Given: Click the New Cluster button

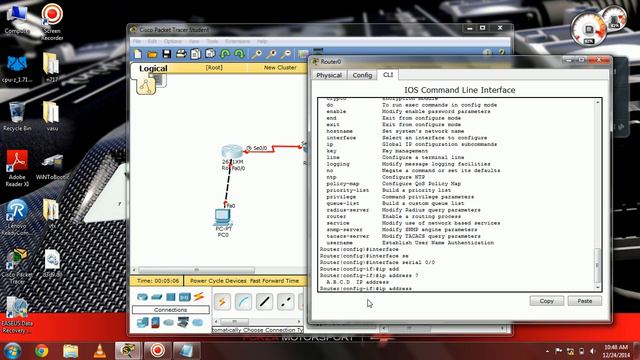Looking at the screenshot, I should 280,67.
